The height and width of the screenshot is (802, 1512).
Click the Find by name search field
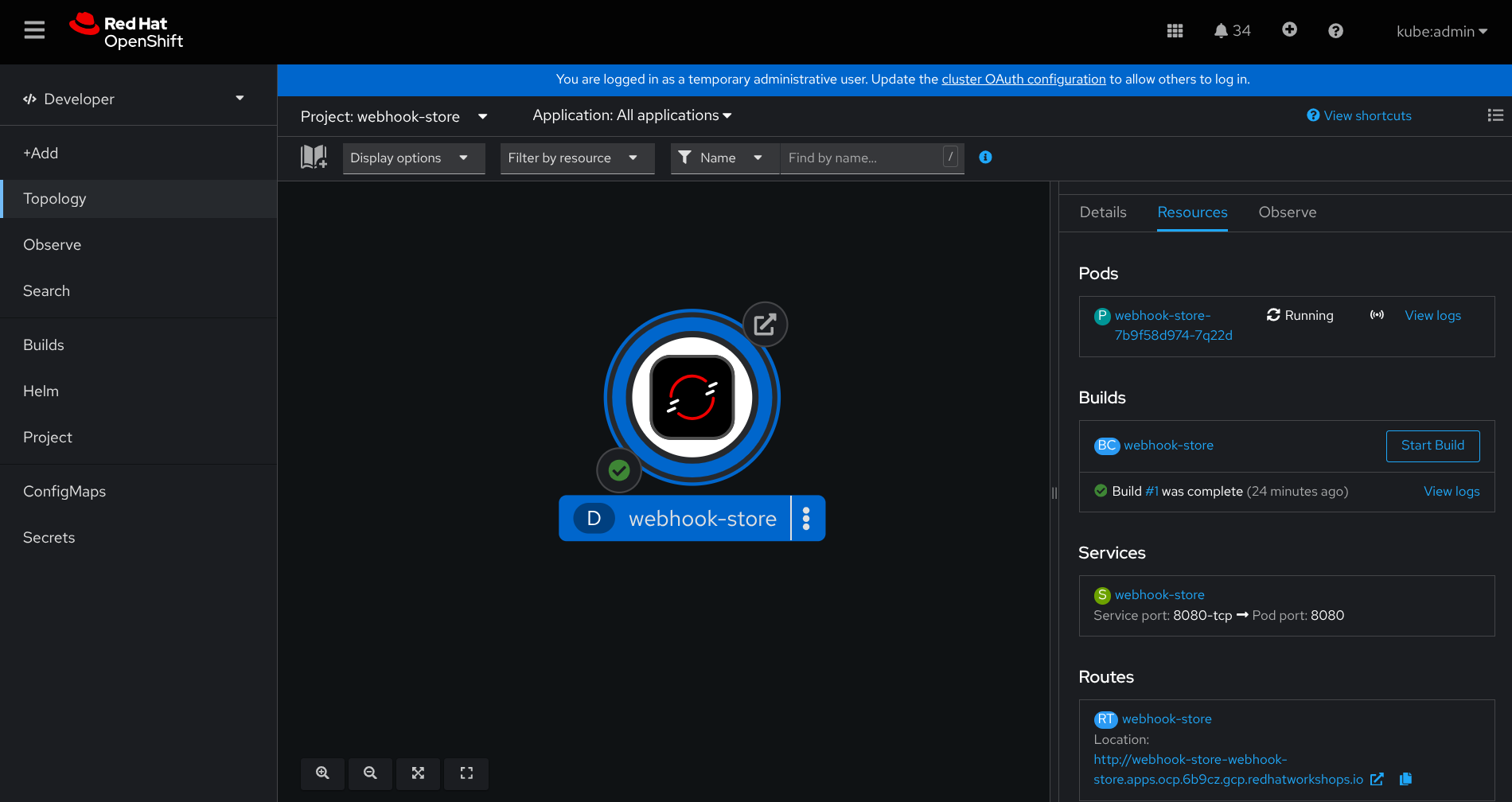pos(862,158)
